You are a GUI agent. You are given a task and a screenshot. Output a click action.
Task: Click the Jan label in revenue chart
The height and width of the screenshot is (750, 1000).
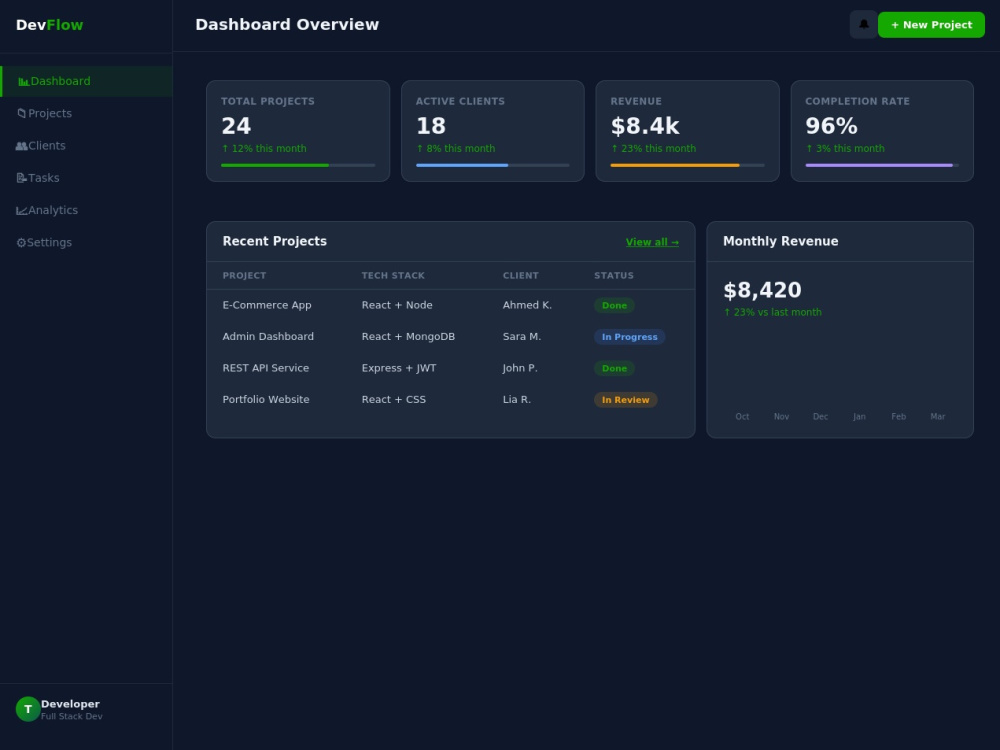860,416
